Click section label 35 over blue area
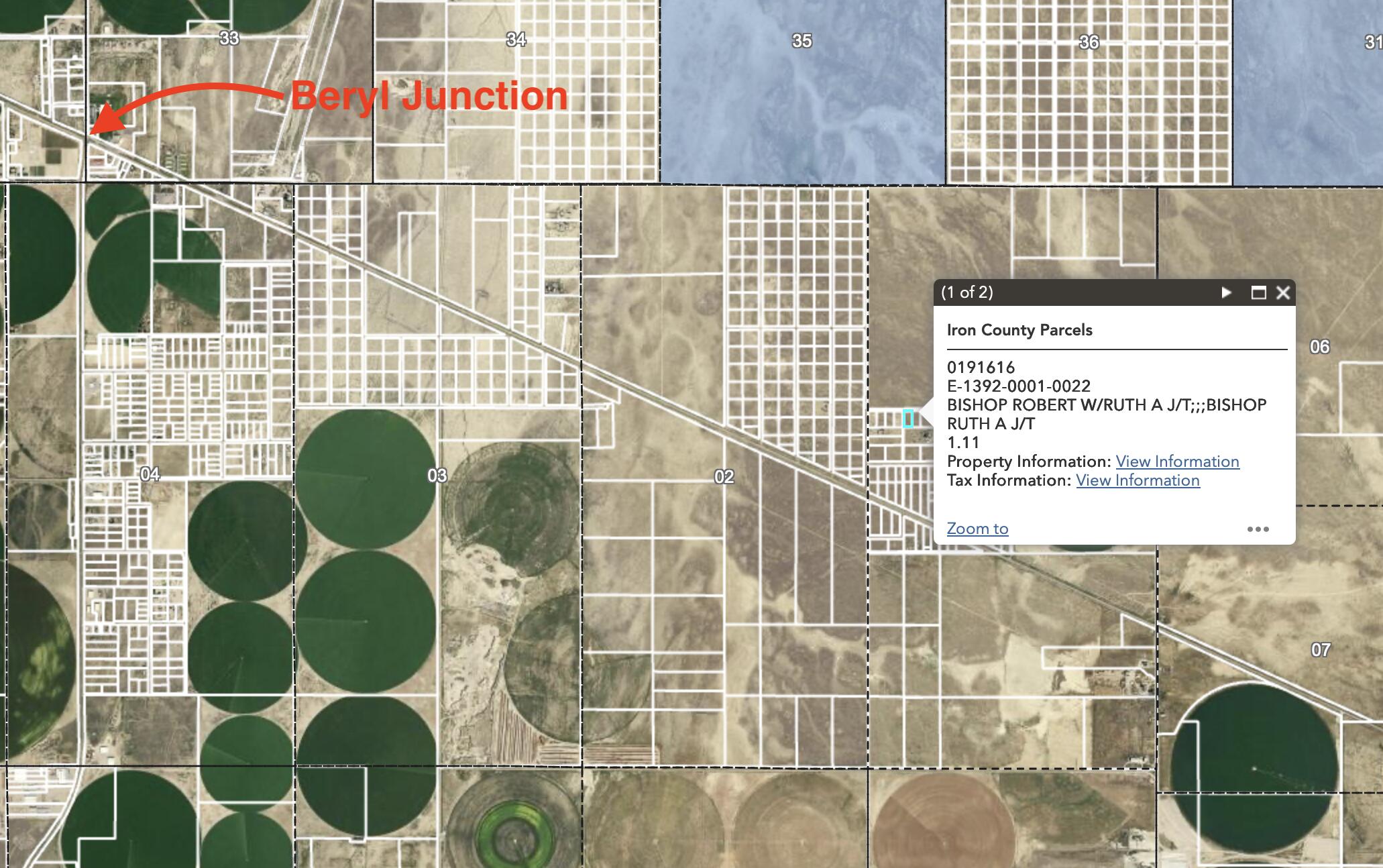The height and width of the screenshot is (868, 1383). point(801,41)
